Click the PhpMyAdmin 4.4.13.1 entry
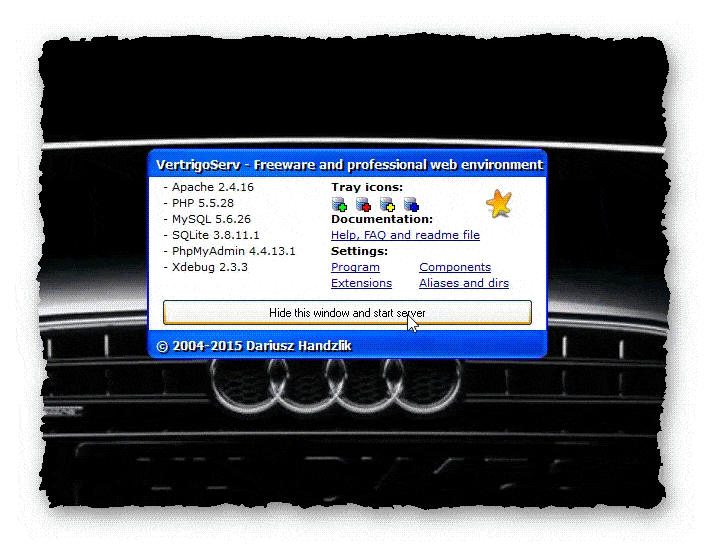Image resolution: width=704 pixels, height=544 pixels. pyautogui.click(x=229, y=251)
